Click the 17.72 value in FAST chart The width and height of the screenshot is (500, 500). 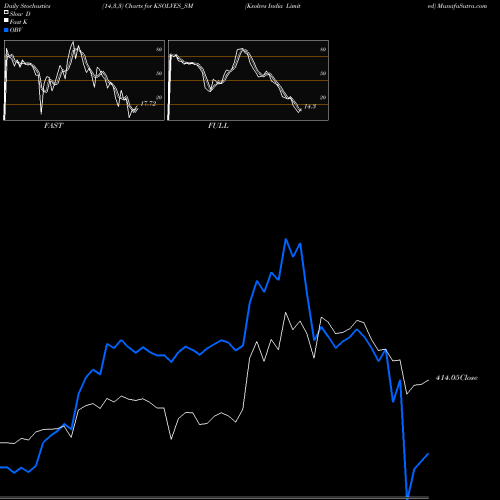click(148, 104)
